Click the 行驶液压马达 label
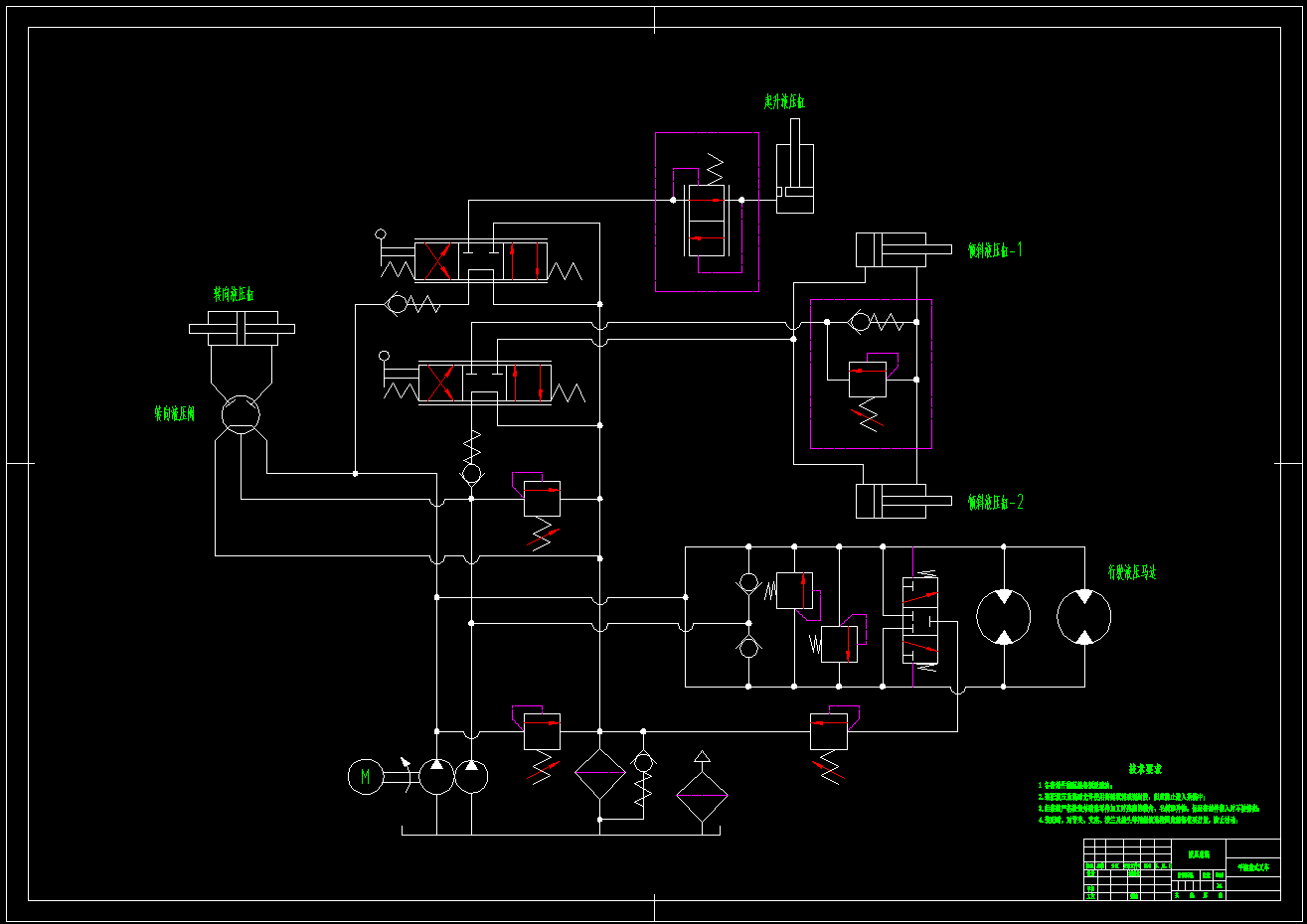This screenshot has width=1307, height=924. coord(1132,572)
